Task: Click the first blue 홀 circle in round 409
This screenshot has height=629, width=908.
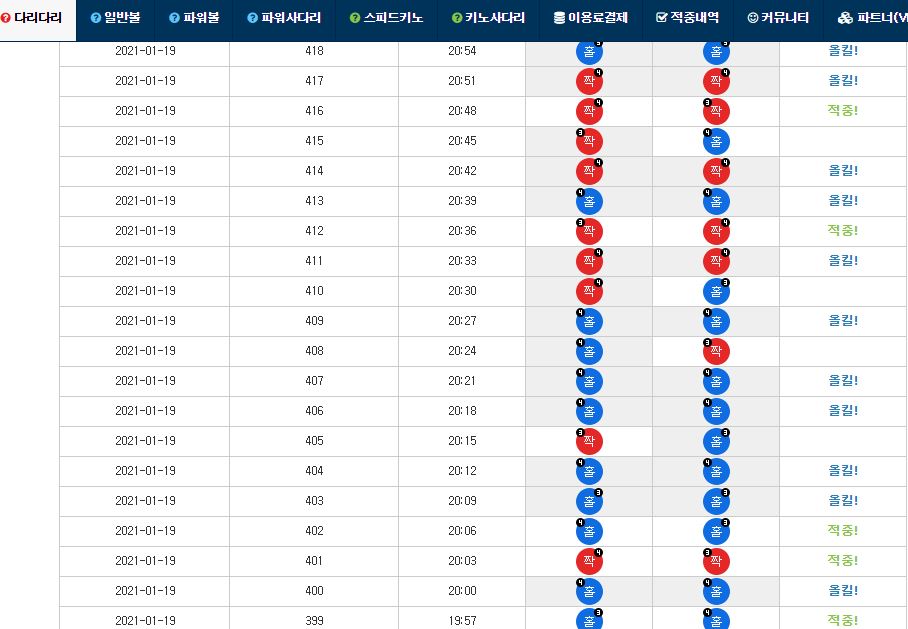Action: coord(590,321)
